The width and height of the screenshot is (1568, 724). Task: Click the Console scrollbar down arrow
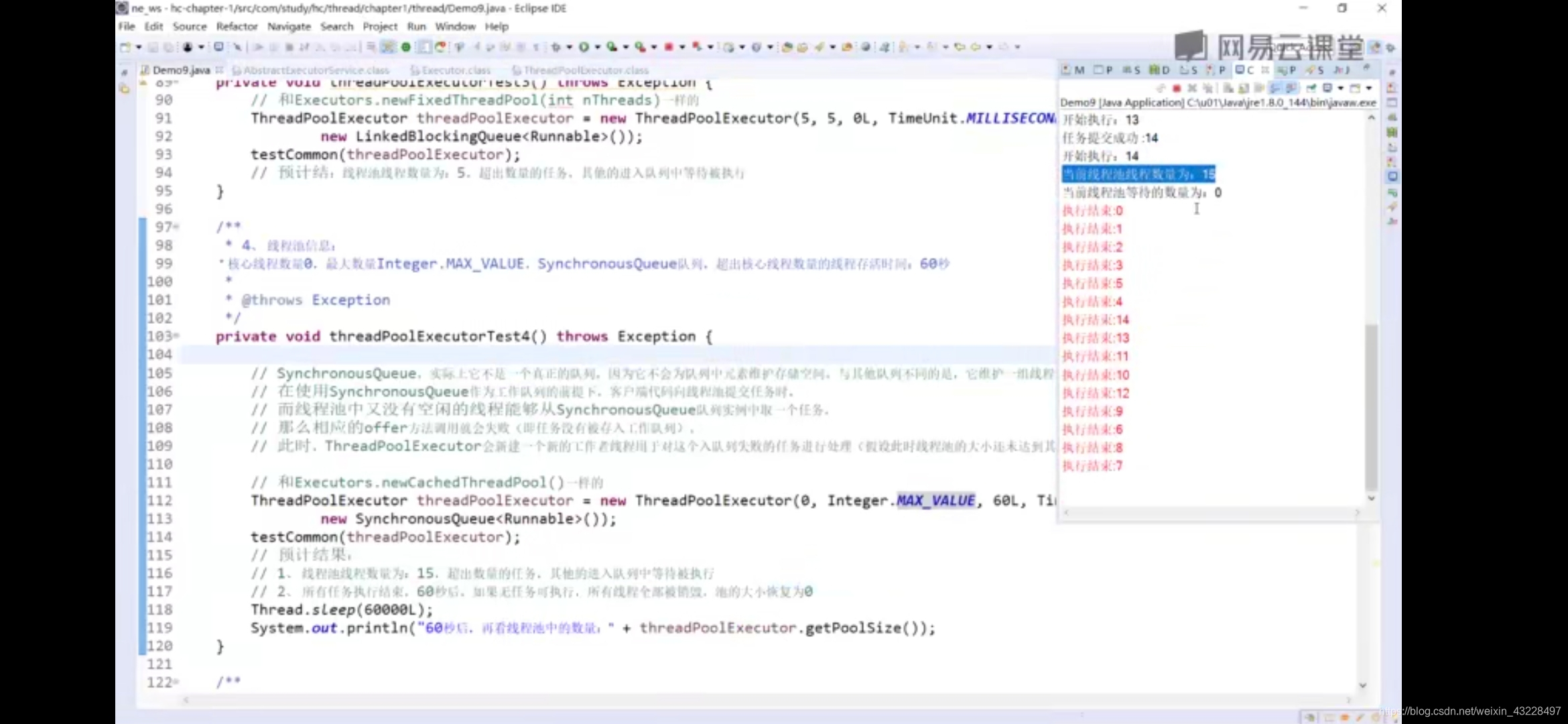1371,498
